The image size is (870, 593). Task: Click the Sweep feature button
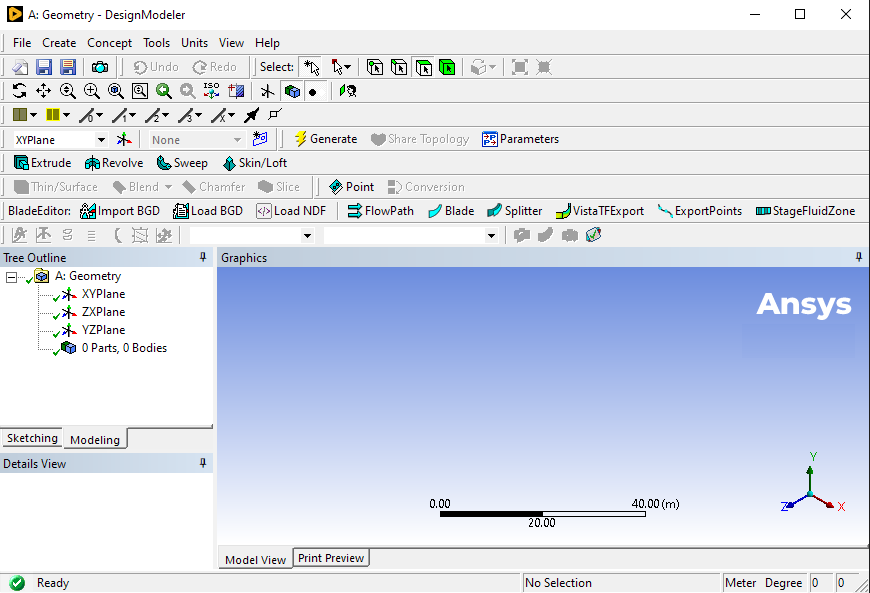click(182, 163)
